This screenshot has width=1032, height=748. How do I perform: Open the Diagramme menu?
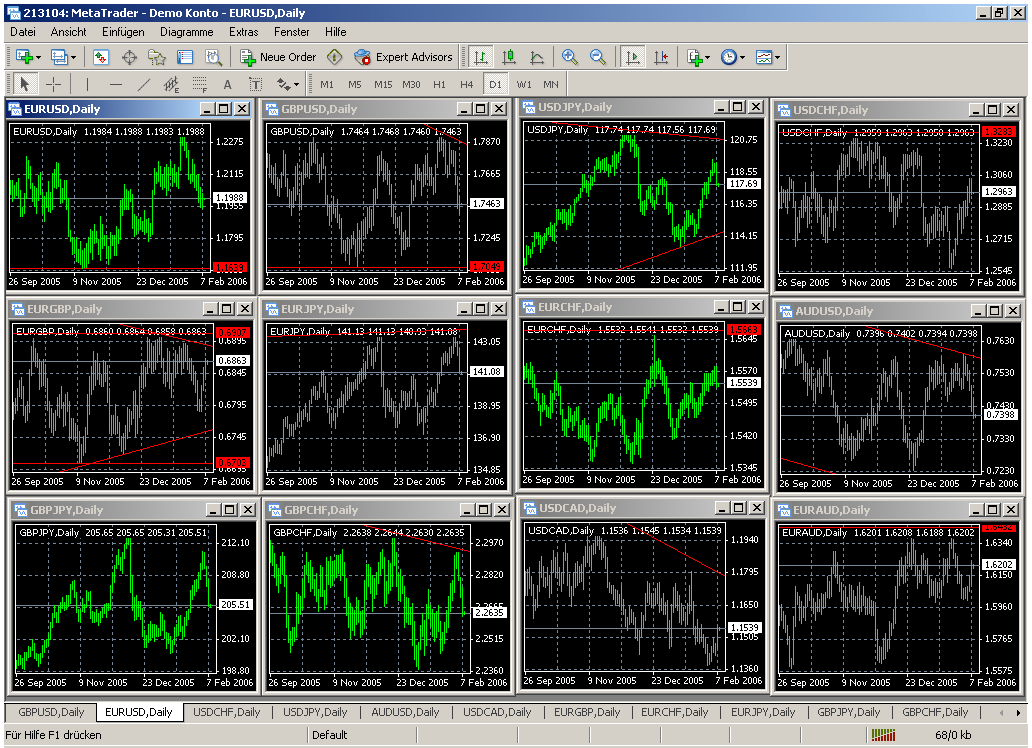(x=186, y=32)
